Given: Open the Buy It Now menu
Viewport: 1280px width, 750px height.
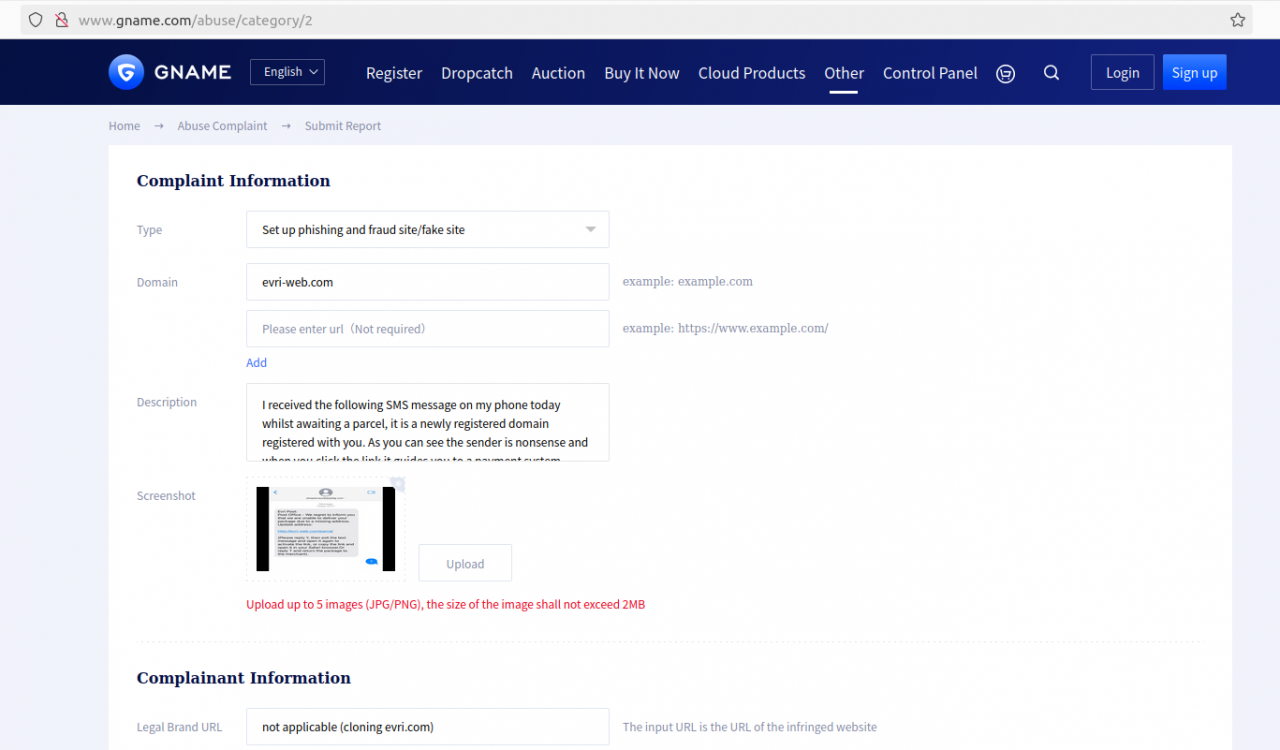Looking at the screenshot, I should pyautogui.click(x=642, y=73).
